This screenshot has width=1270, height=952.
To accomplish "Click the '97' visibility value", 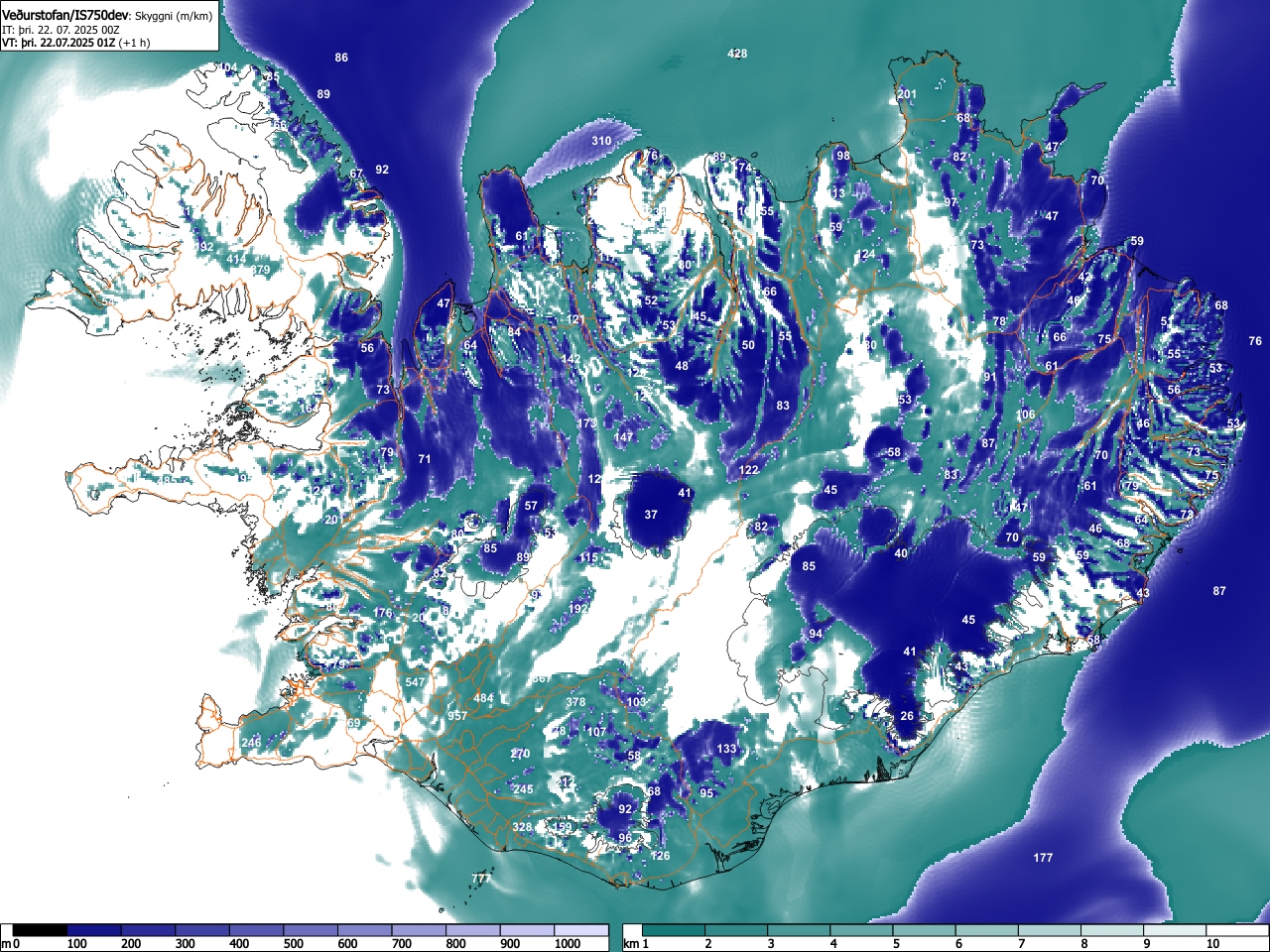I will pos(951,202).
